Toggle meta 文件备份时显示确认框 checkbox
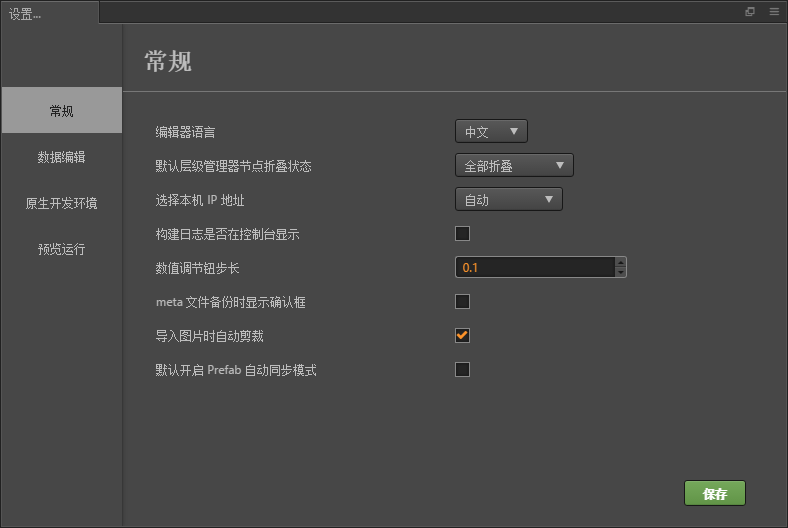 (x=462, y=302)
